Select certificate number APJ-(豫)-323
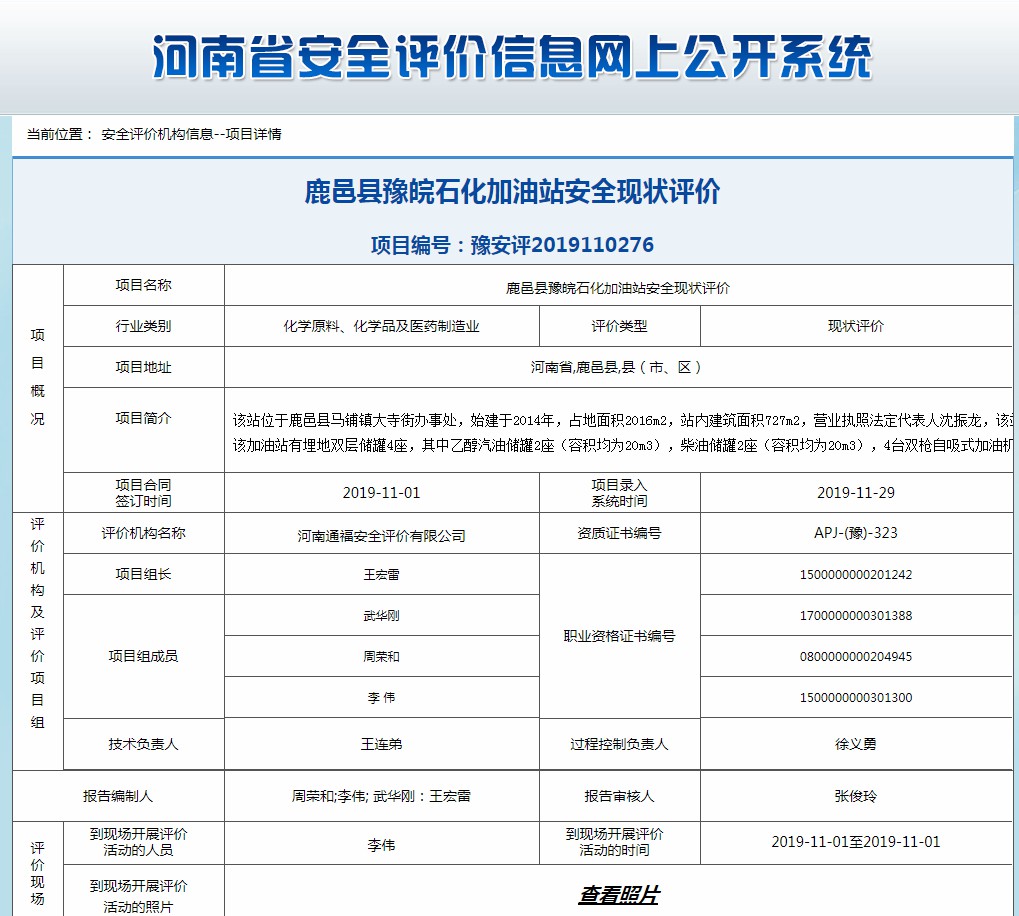1019x916 pixels. [x=856, y=533]
